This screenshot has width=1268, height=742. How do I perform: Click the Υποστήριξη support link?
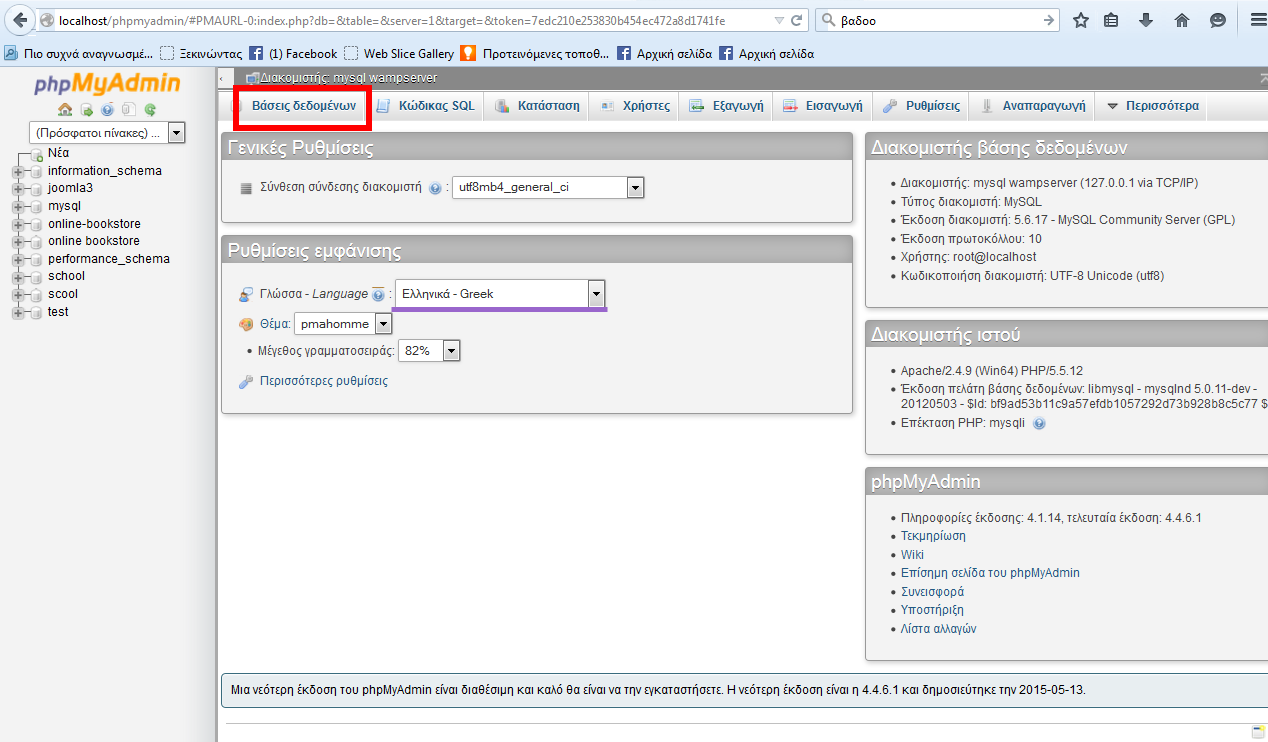pos(932,610)
